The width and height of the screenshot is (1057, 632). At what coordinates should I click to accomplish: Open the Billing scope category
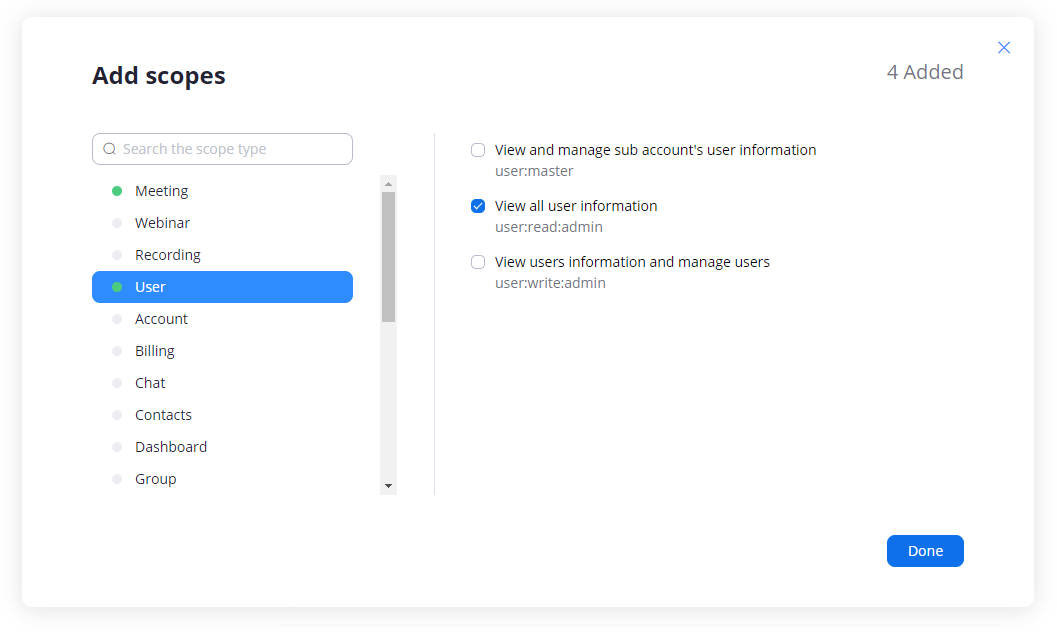click(222, 351)
